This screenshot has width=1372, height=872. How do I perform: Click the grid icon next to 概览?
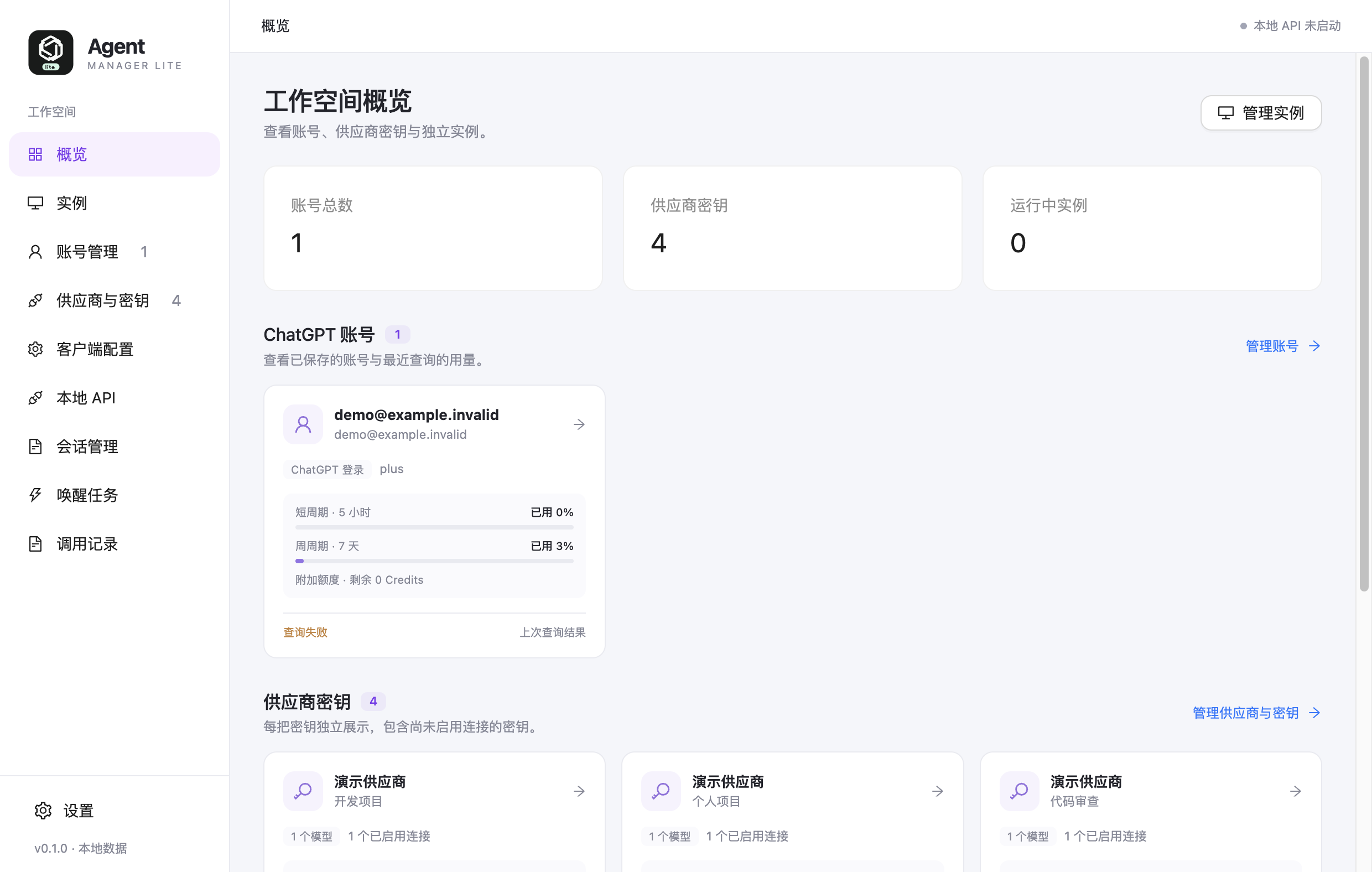click(x=35, y=154)
